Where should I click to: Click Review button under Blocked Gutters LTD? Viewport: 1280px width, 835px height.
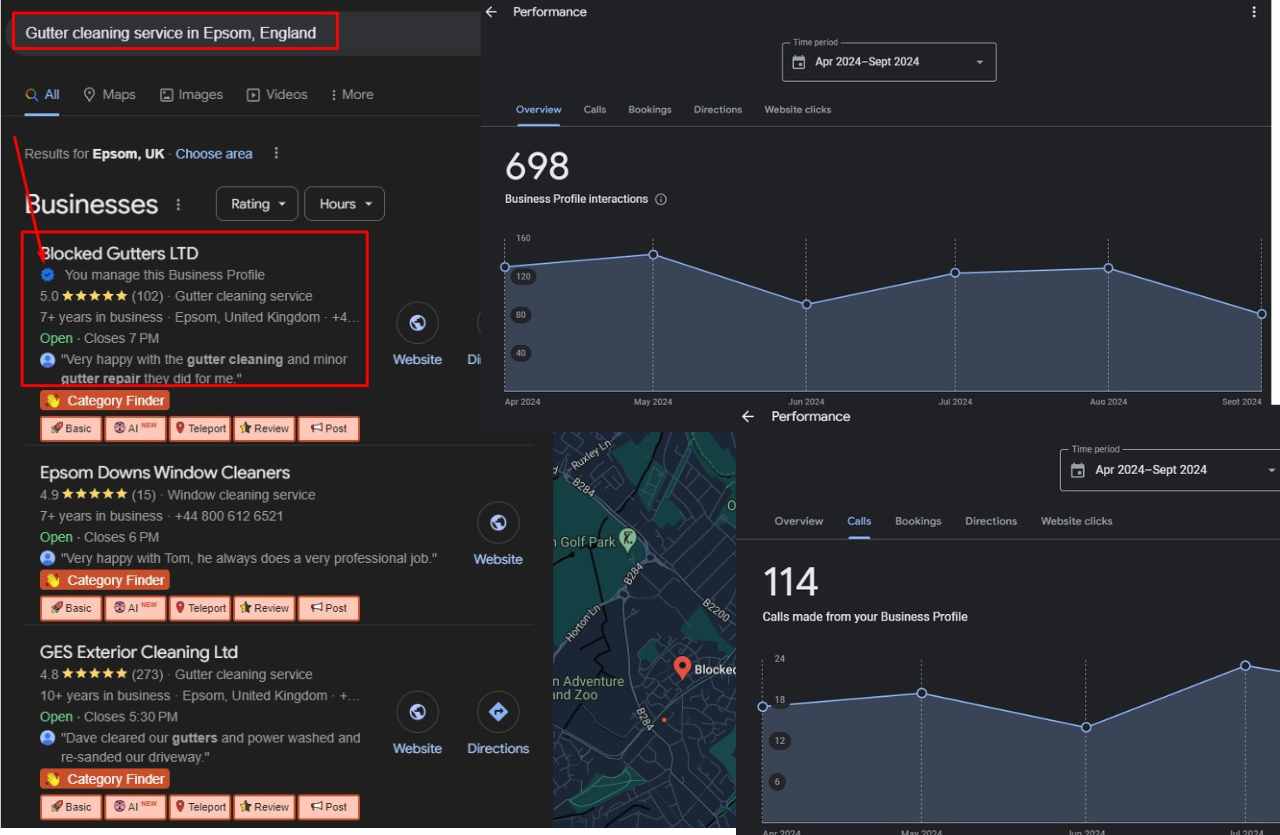click(x=264, y=429)
